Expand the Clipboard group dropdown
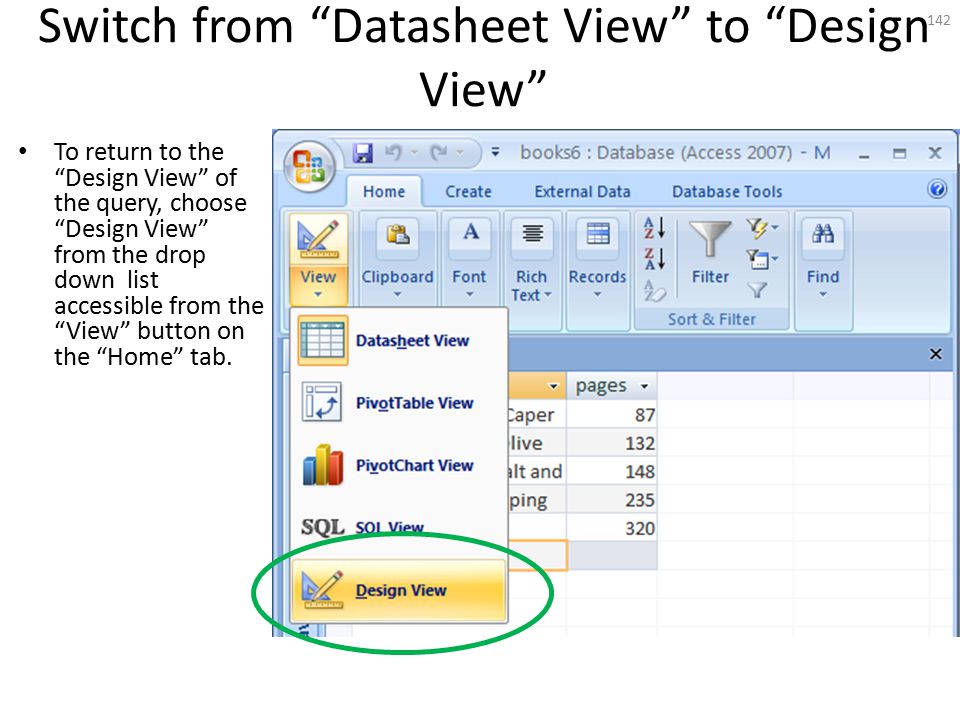The image size is (960, 720). click(397, 294)
